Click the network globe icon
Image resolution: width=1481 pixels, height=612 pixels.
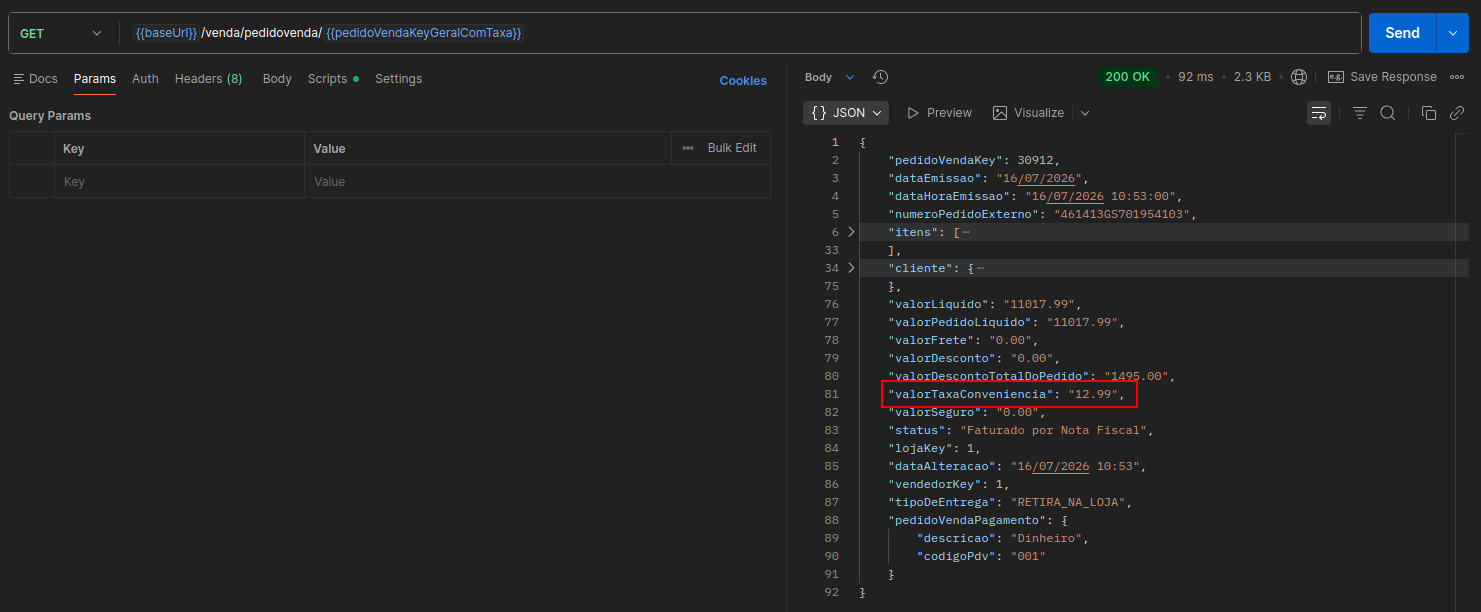pos(1299,77)
